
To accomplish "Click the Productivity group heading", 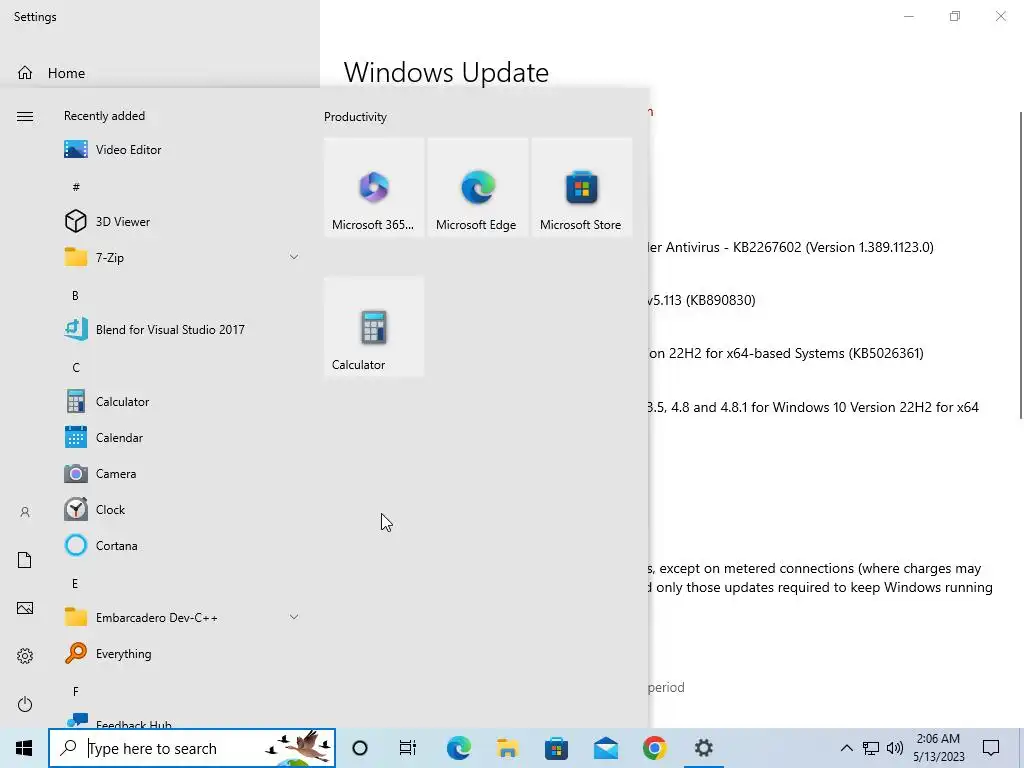I will click(x=355, y=117).
